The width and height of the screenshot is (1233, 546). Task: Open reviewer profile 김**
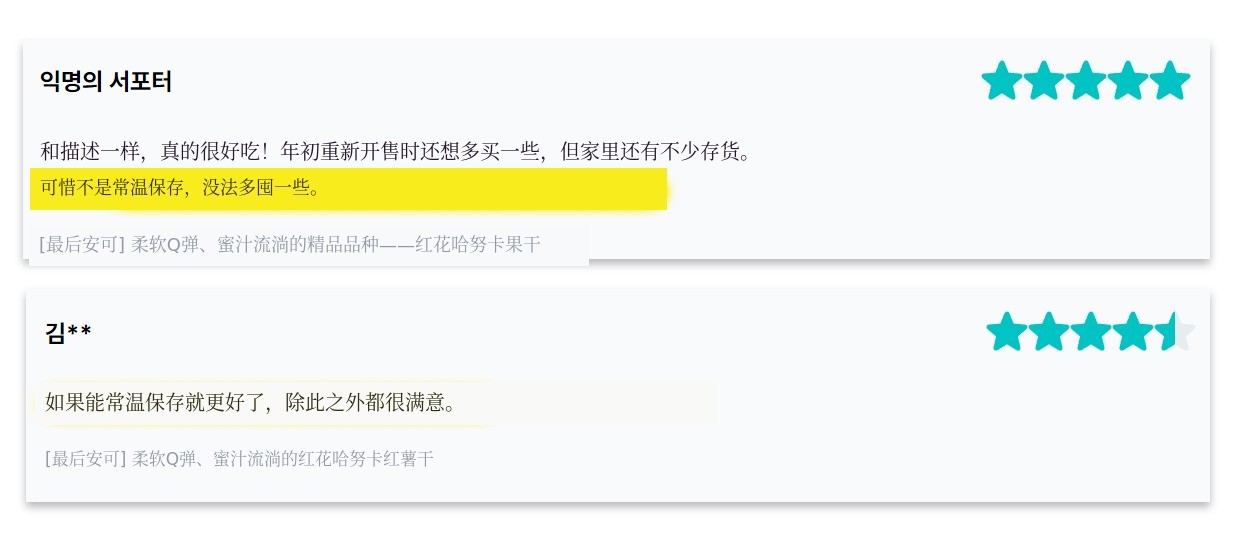[68, 333]
